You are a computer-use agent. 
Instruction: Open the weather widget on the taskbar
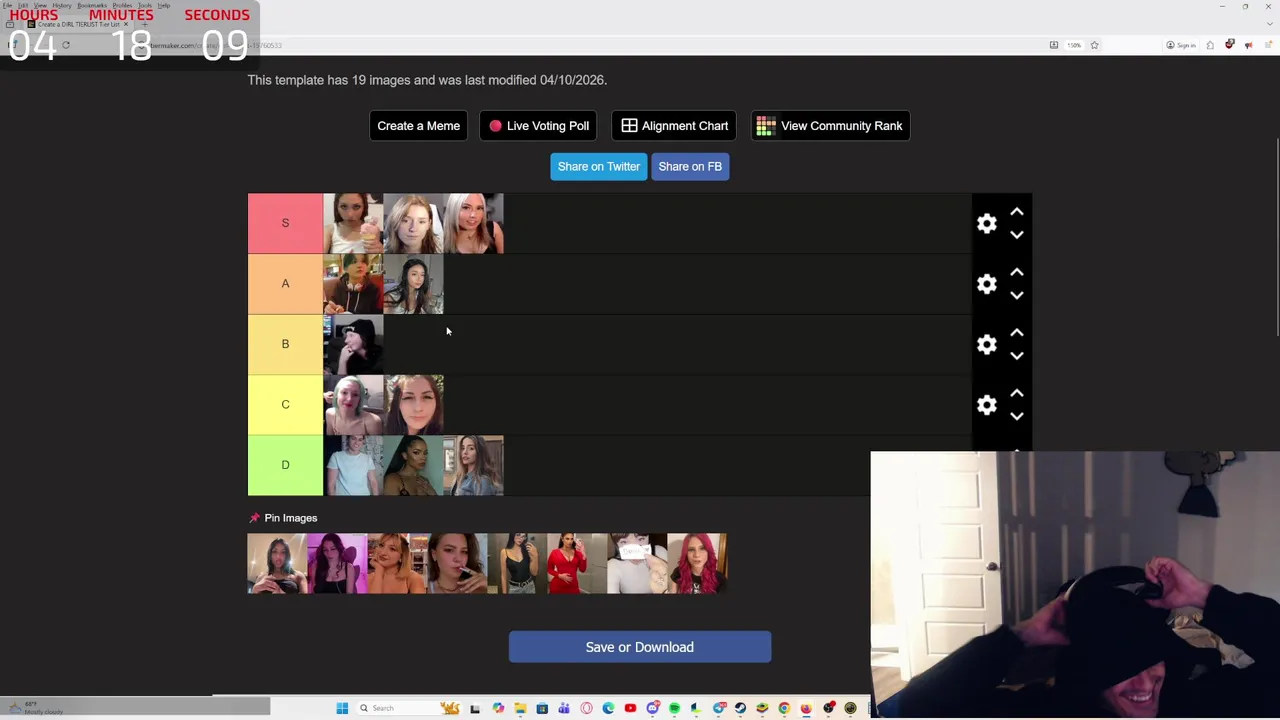pos(35,708)
